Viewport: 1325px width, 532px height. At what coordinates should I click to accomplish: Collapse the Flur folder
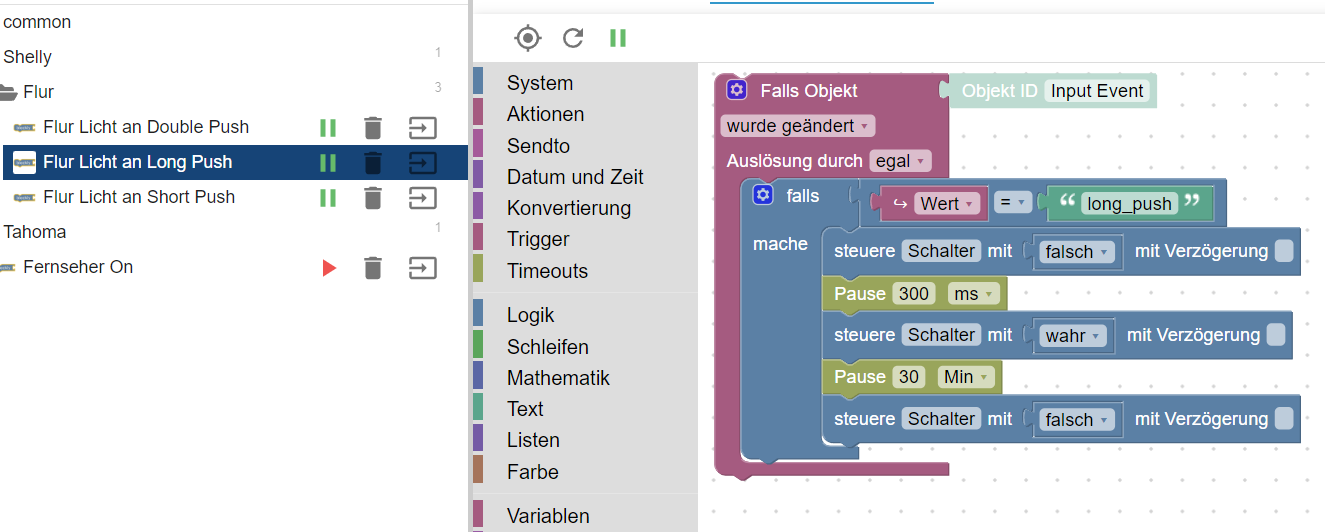click(9, 92)
